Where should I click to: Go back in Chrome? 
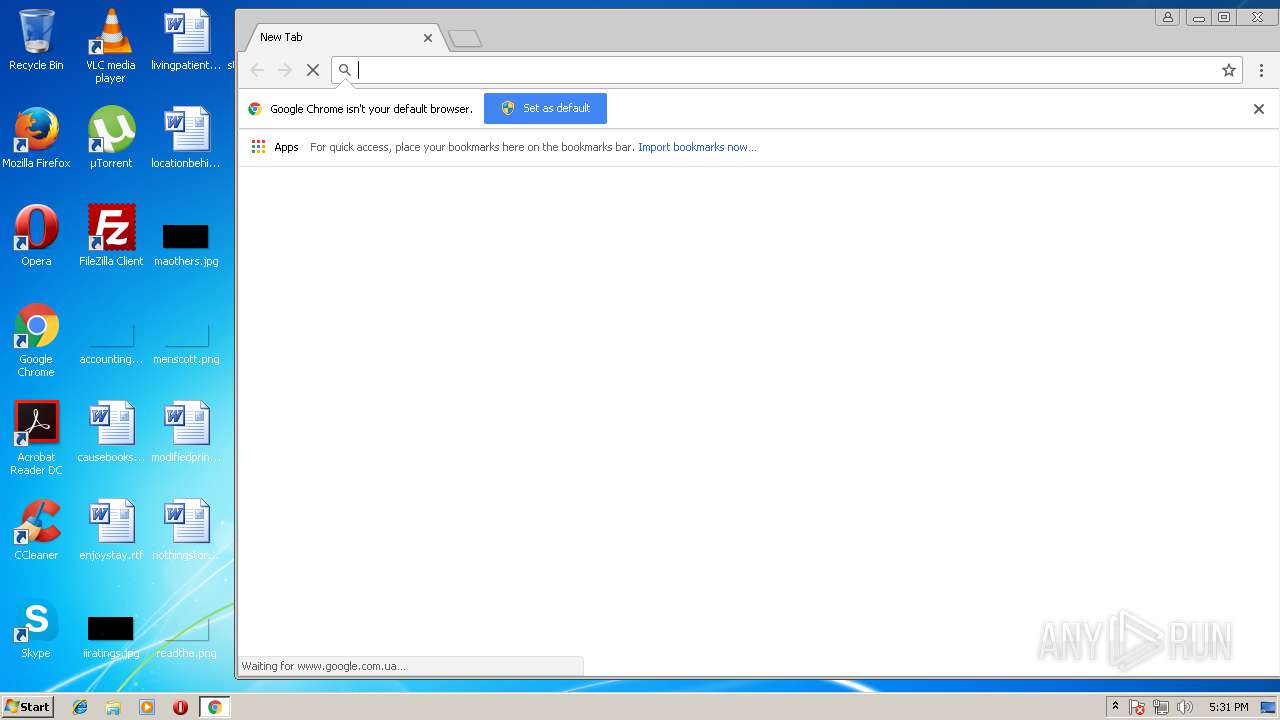[x=257, y=70]
